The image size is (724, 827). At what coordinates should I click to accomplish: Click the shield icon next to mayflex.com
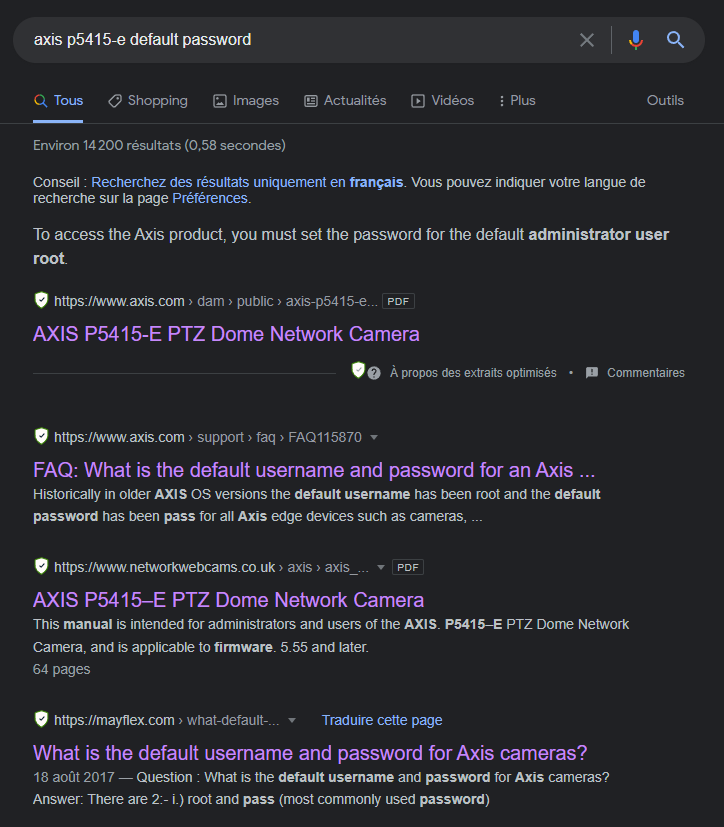[41, 720]
